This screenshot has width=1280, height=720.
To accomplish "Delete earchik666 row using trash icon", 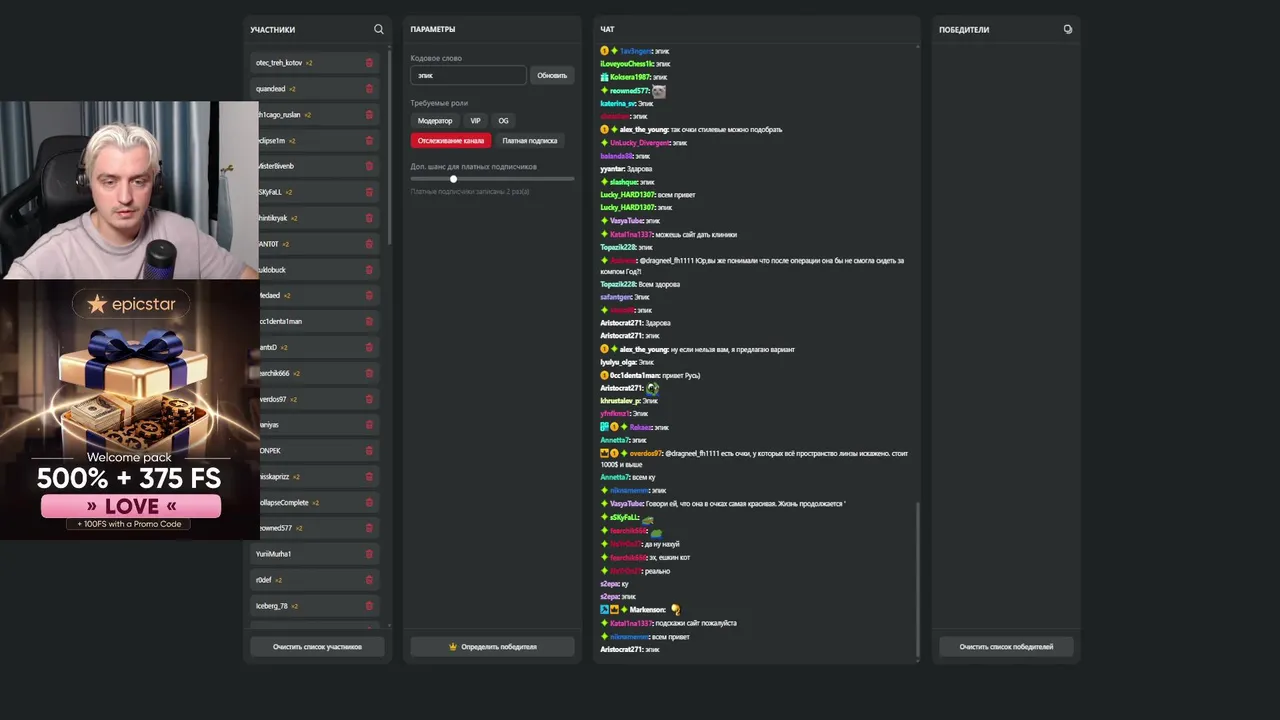I will [369, 373].
